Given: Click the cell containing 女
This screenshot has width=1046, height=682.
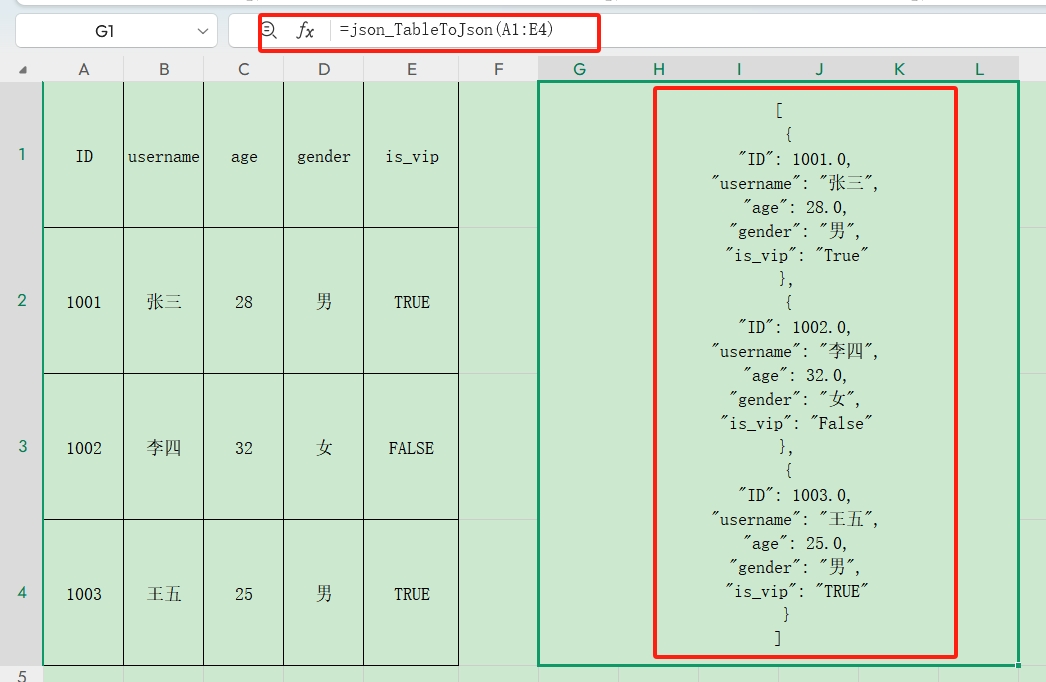Looking at the screenshot, I should pos(324,447).
